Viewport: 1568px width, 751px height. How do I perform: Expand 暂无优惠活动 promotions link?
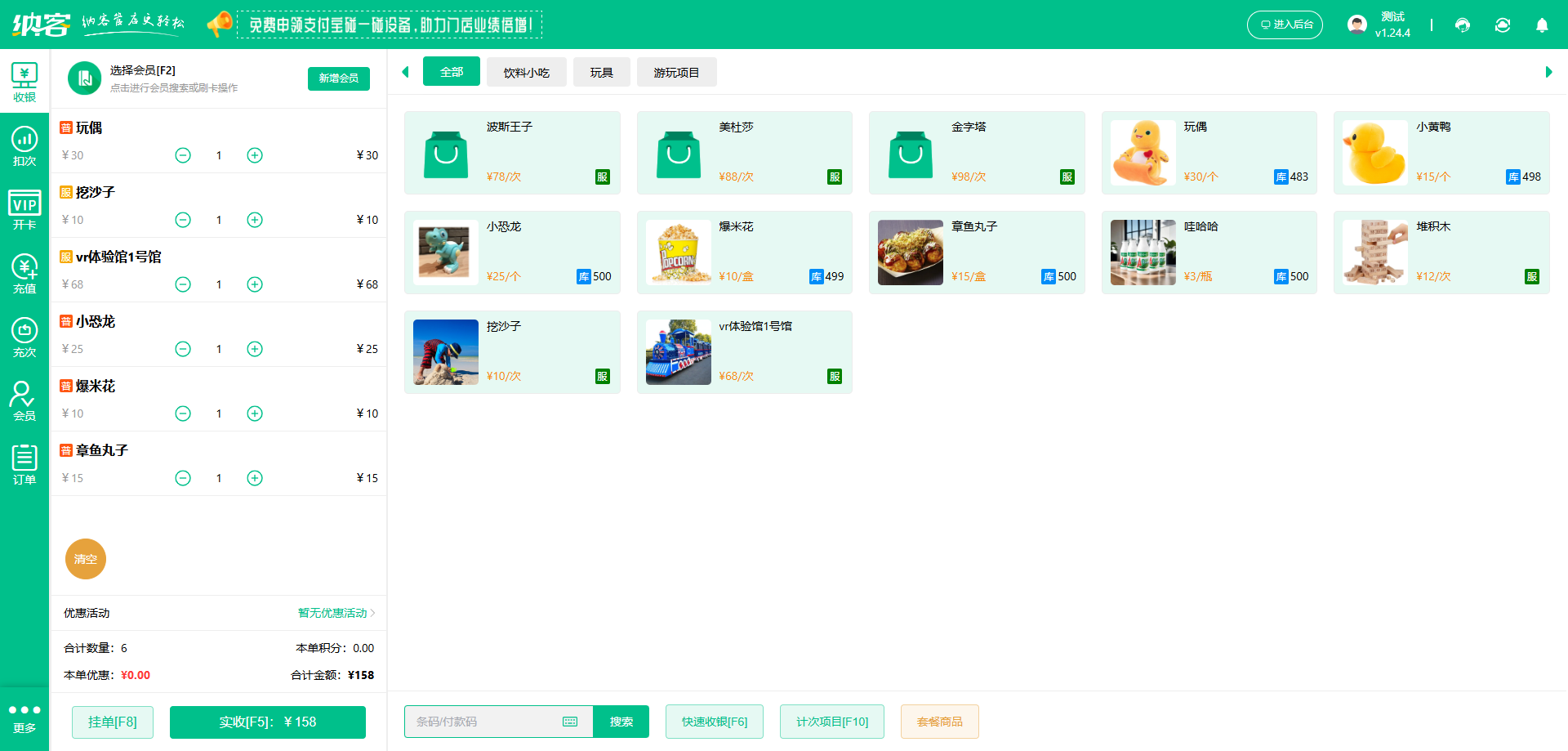(x=336, y=613)
